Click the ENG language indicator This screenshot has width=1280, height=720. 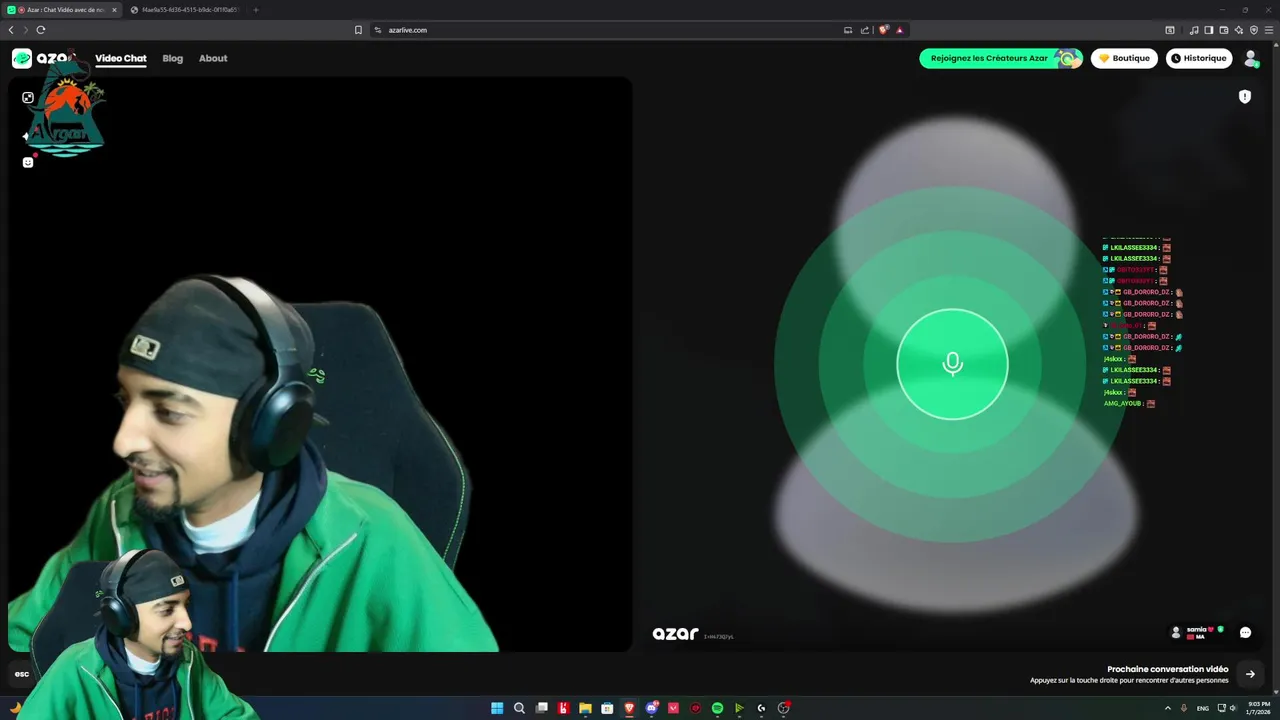click(x=1202, y=708)
